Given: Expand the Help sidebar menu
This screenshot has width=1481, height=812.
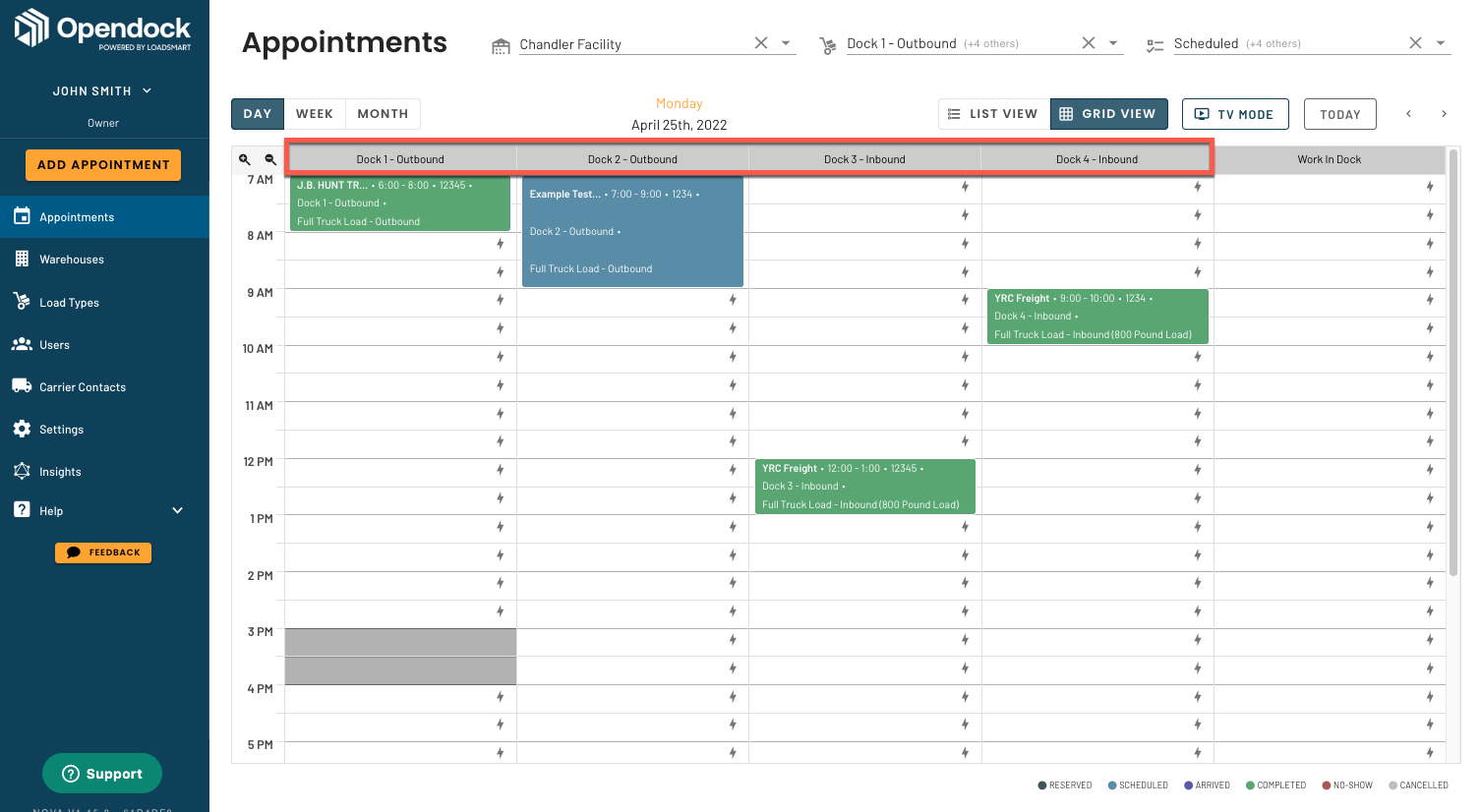Looking at the screenshot, I should pos(177,510).
